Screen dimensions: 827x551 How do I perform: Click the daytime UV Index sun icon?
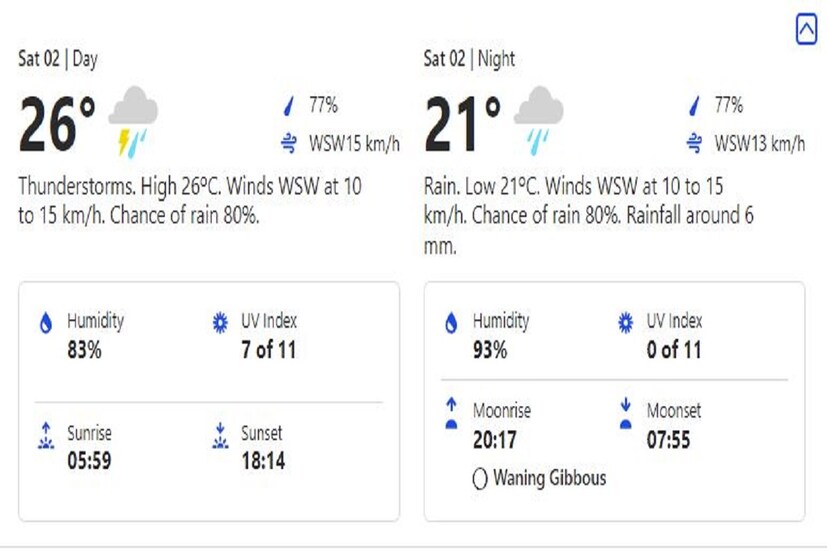coord(219,324)
